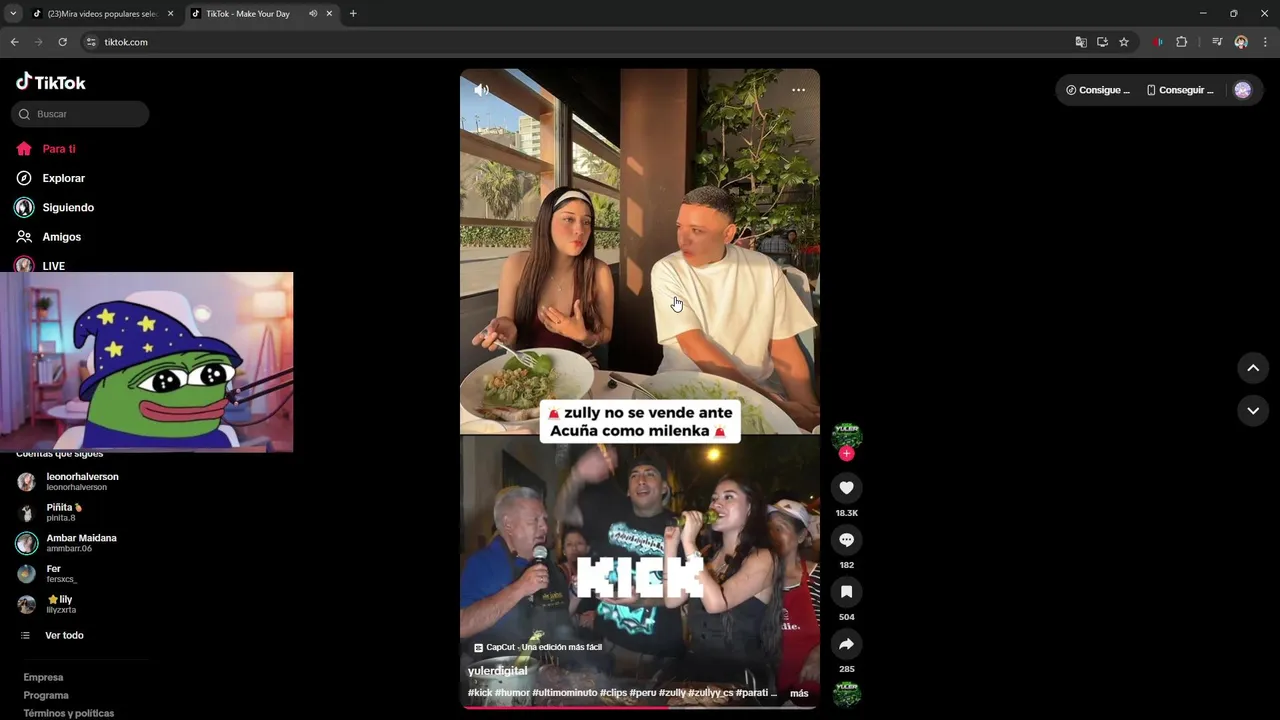Viewport: 1280px width, 720px height.
Task: Focus the Buscar search field
Action: (80, 114)
